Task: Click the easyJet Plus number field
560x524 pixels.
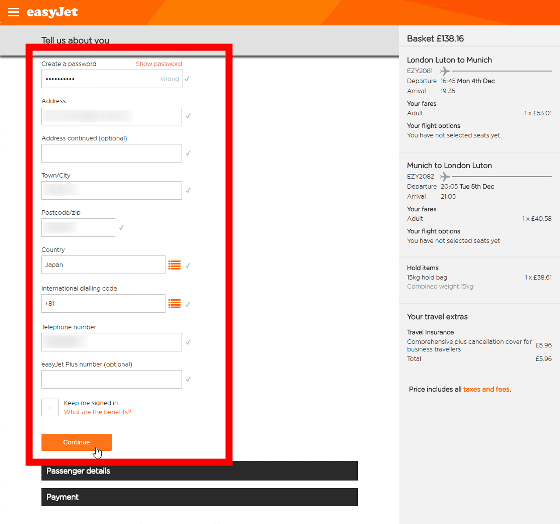Action: coord(111,379)
